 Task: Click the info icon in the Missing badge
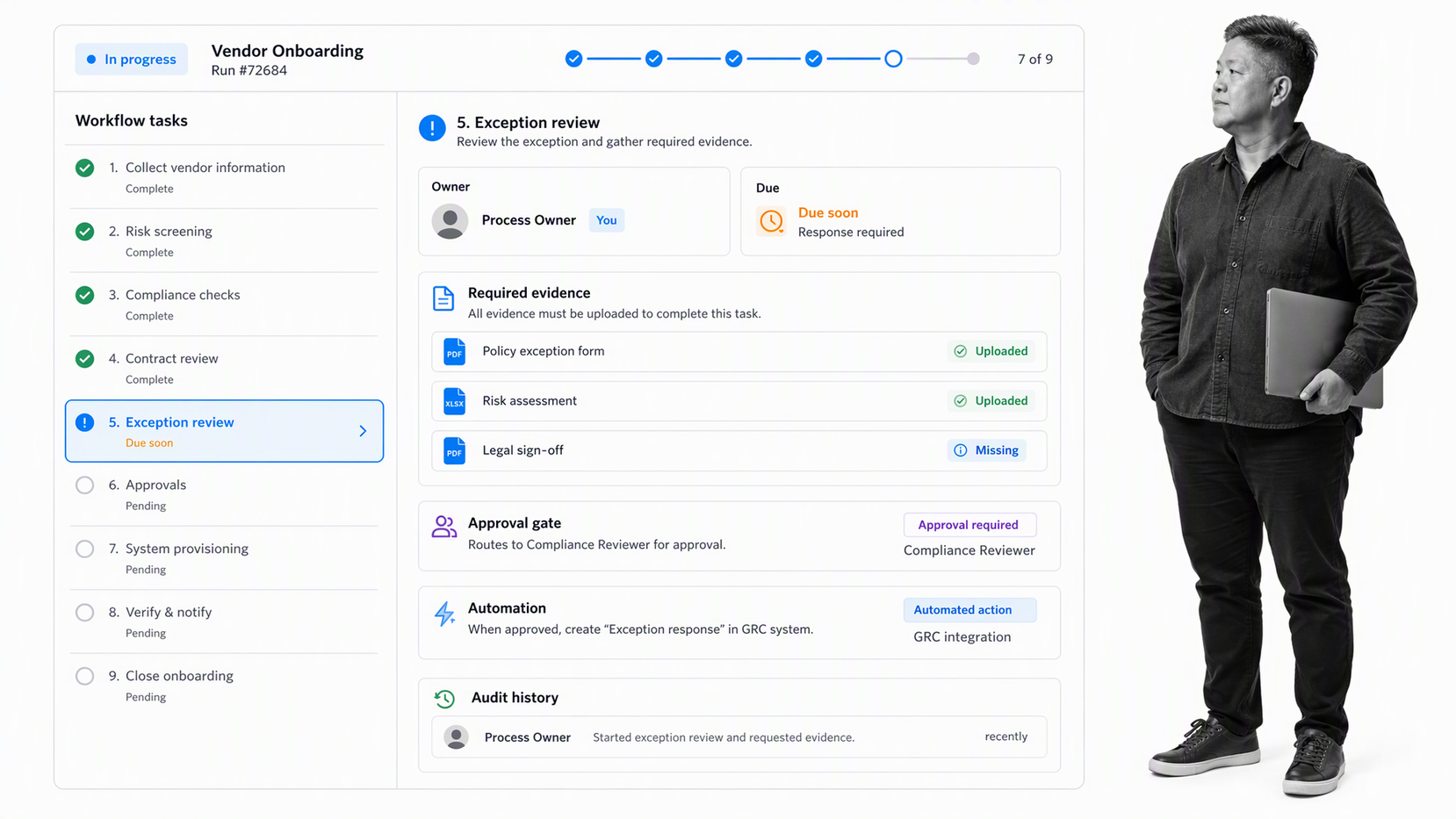pyautogui.click(x=961, y=450)
